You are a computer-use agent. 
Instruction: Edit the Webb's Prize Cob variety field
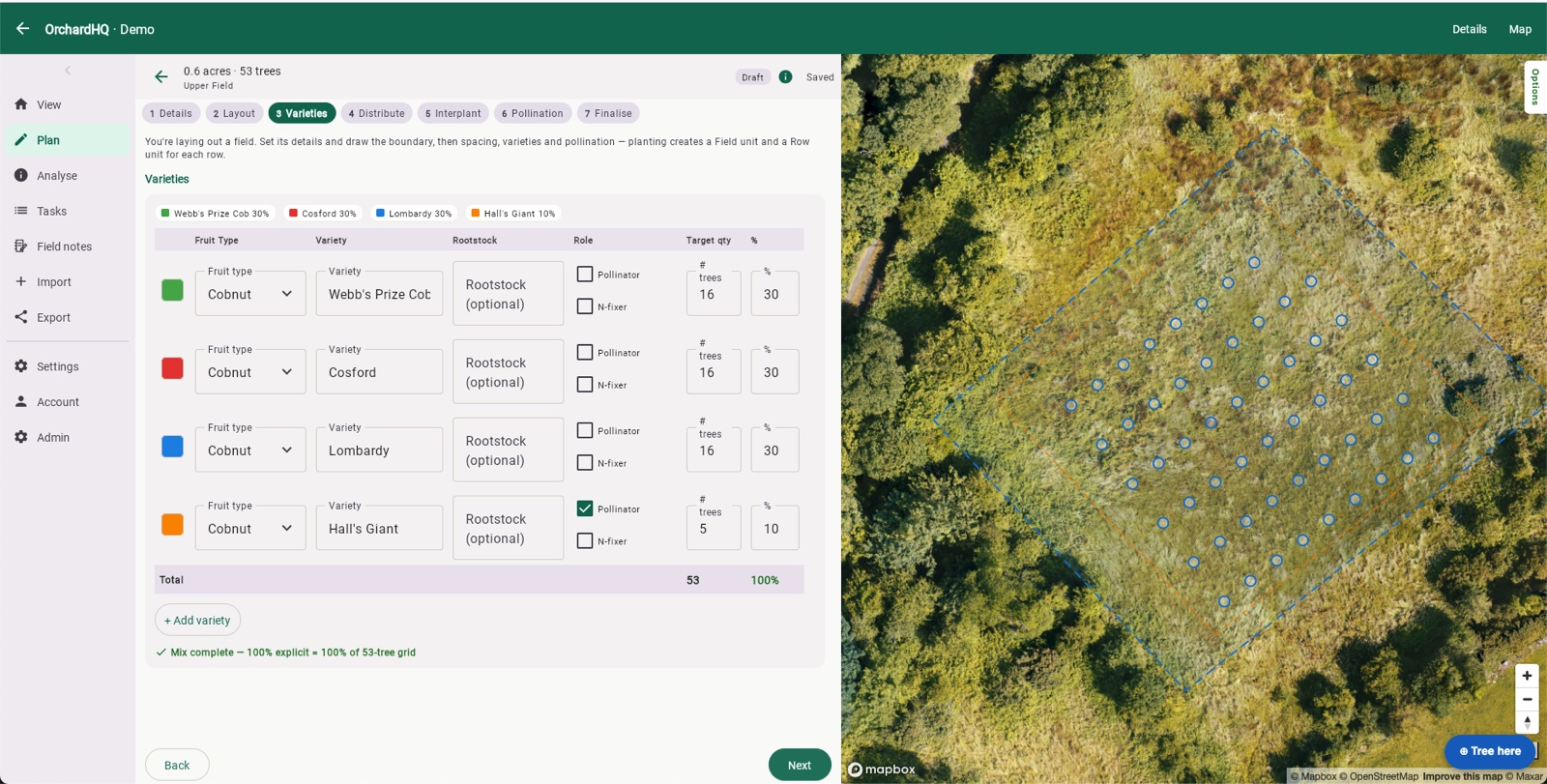pos(379,293)
